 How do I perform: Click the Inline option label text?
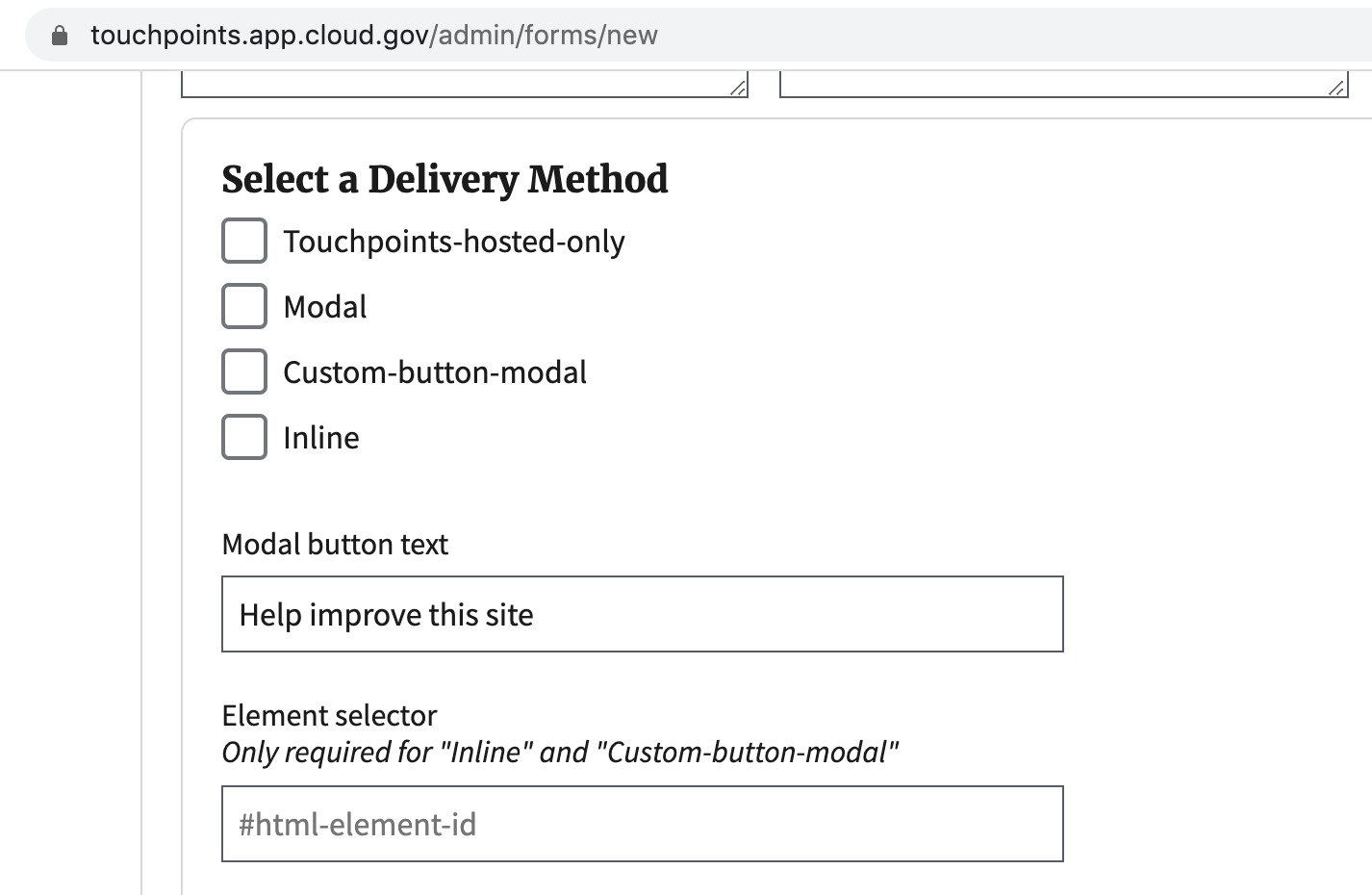(x=321, y=438)
